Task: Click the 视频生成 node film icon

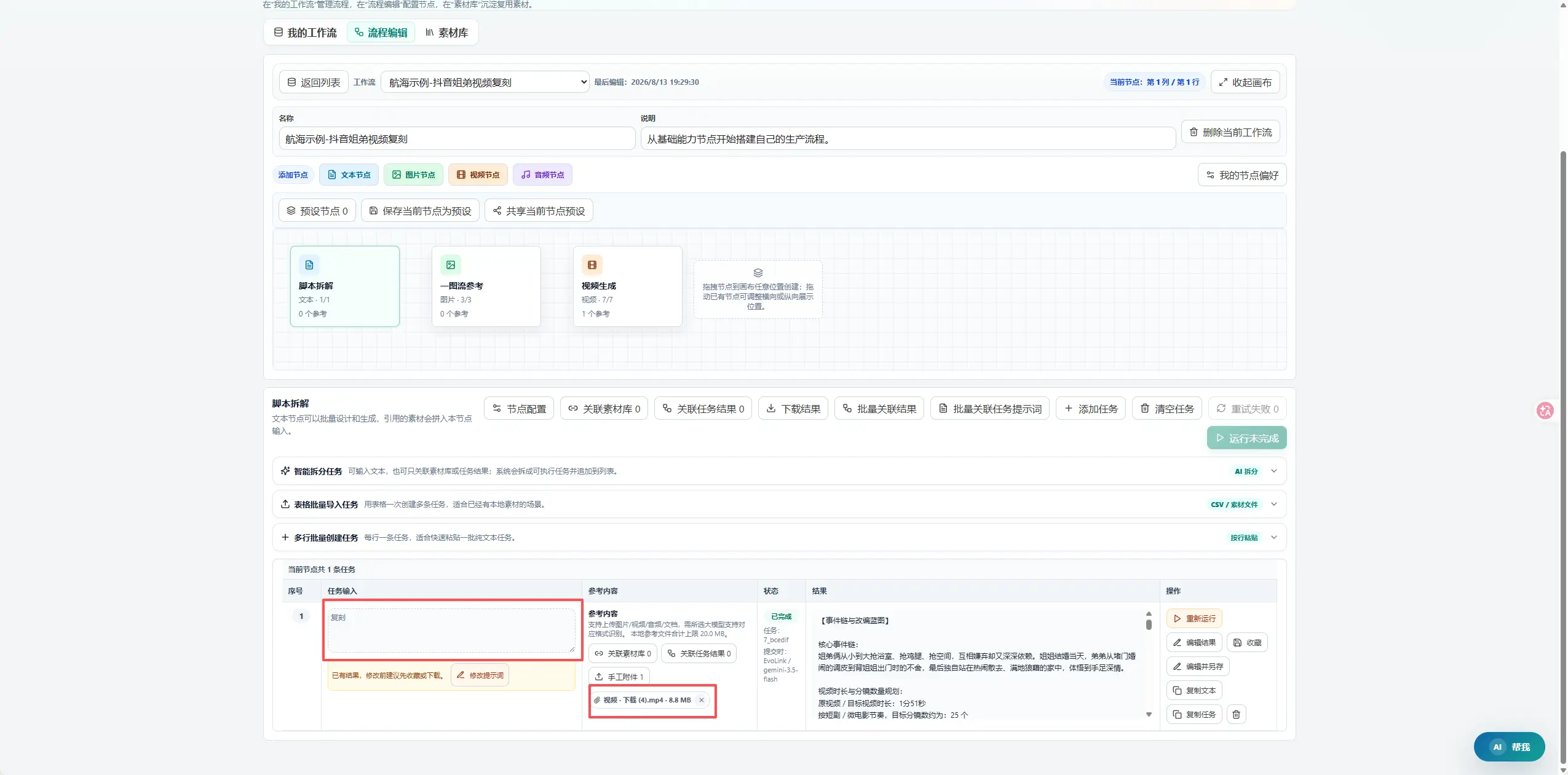Action: coord(592,265)
